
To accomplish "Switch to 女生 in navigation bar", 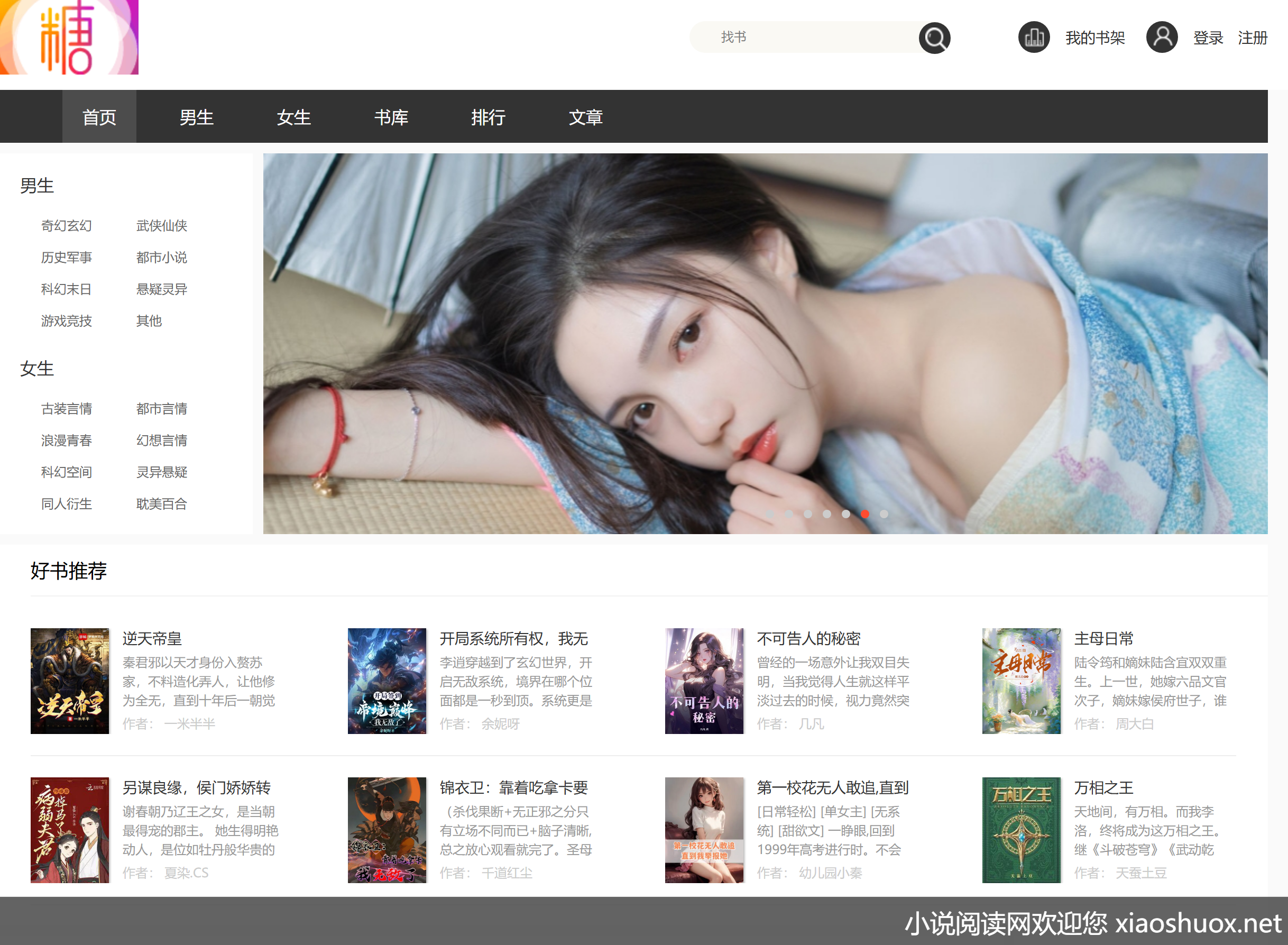I will (x=293, y=117).
